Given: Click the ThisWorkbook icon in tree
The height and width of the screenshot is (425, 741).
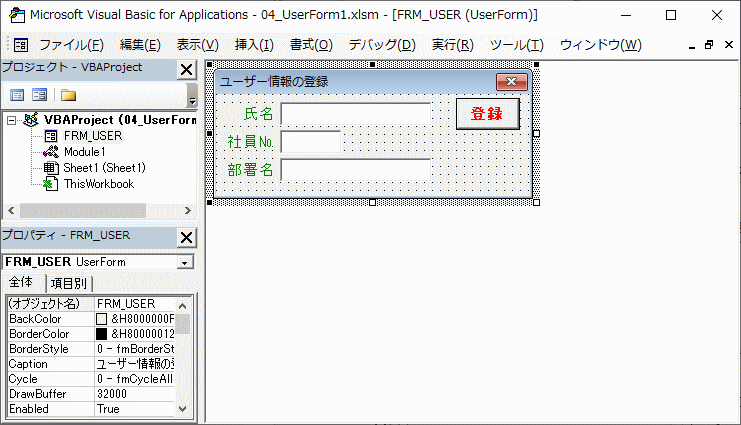Looking at the screenshot, I should click(x=51, y=184).
